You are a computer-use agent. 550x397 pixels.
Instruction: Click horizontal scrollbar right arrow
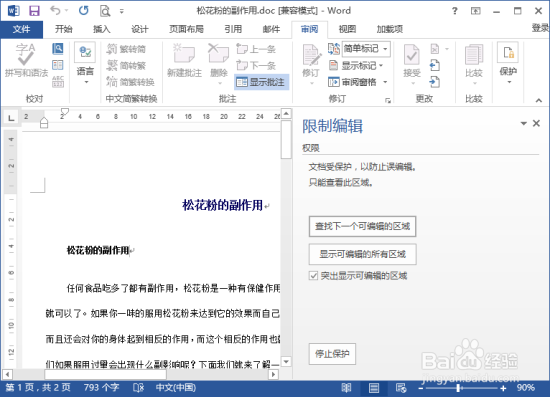[274, 375]
